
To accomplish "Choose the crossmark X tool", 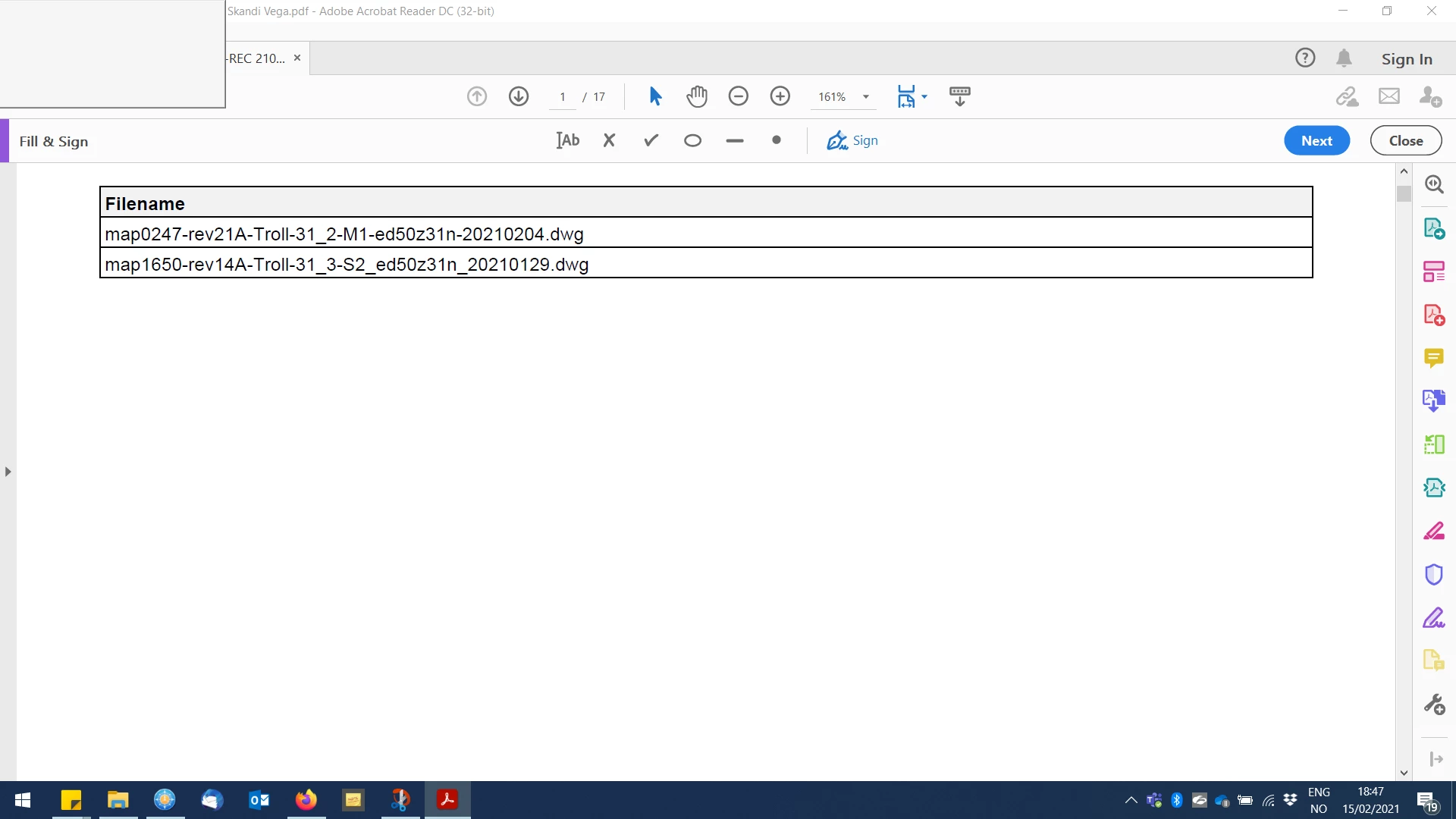I will point(609,140).
